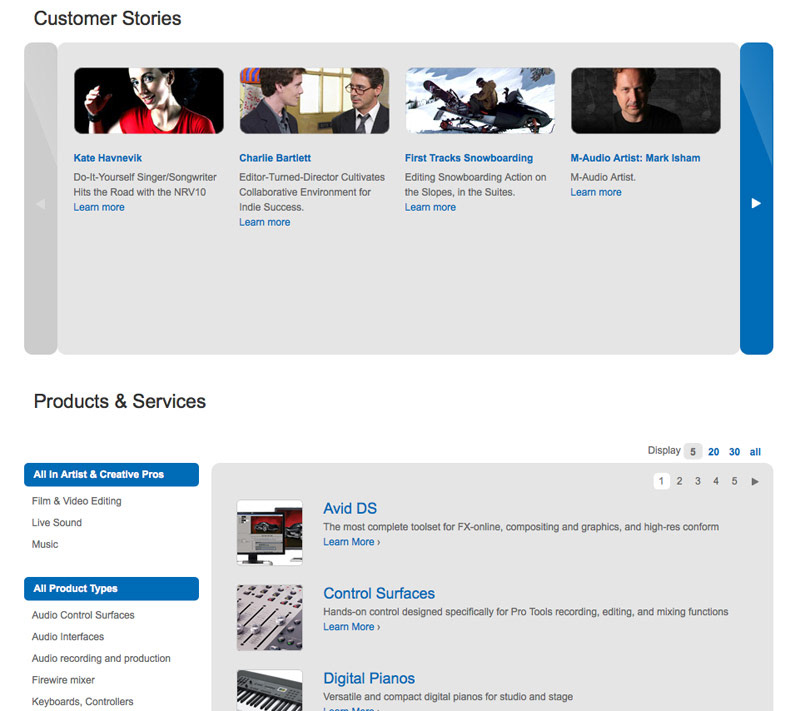Open the Charlie Bartlett story title

(x=275, y=158)
